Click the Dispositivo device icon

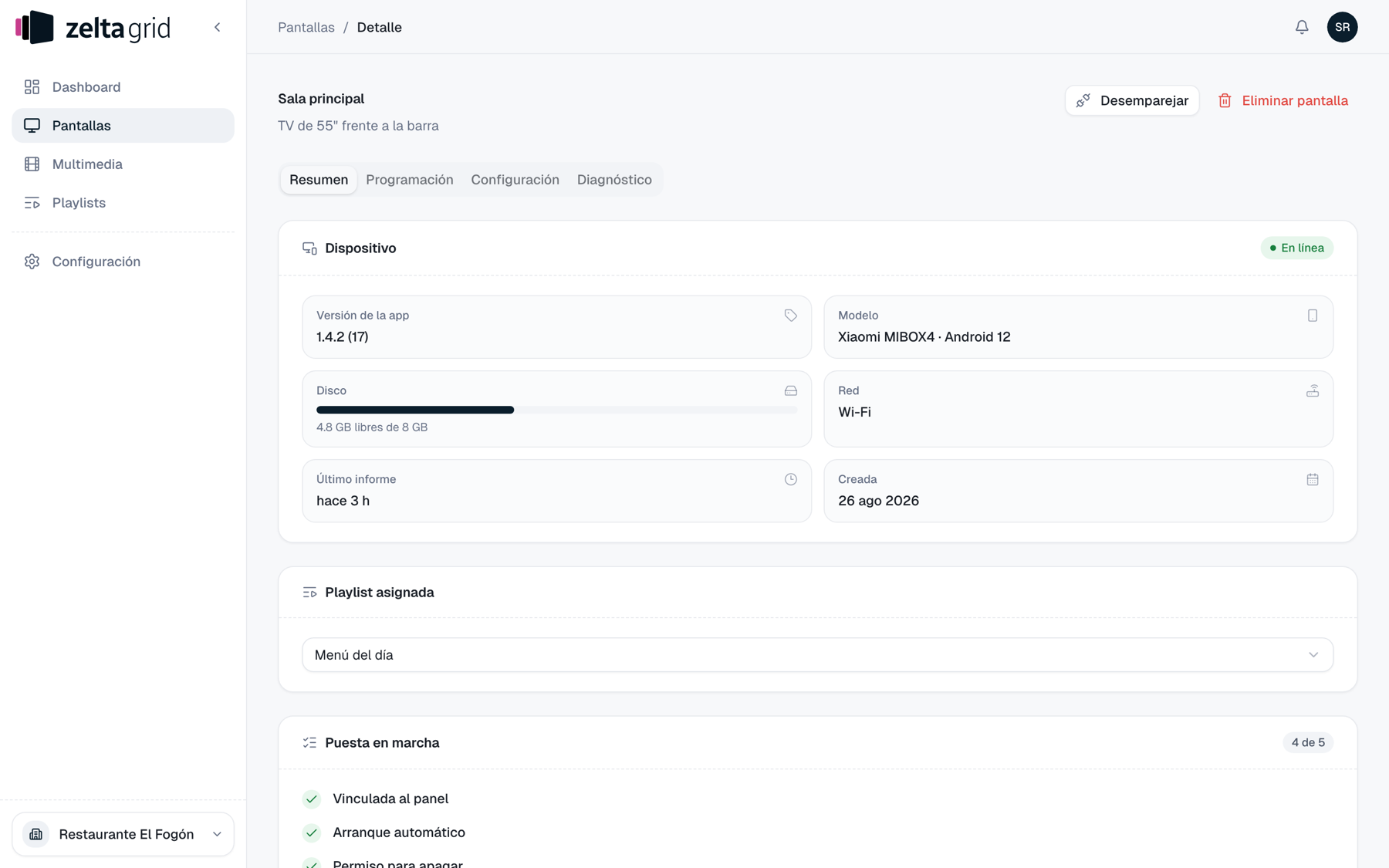[309, 248]
